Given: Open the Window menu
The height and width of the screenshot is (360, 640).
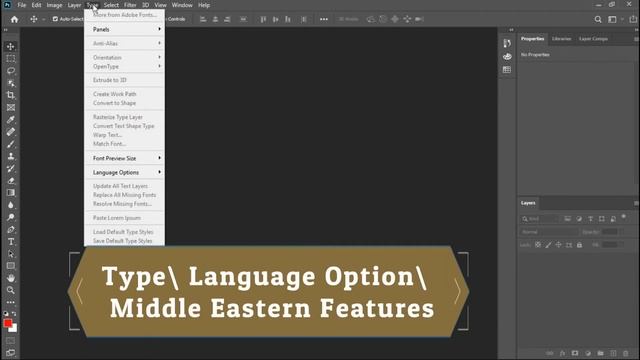Looking at the screenshot, I should click(x=182, y=5).
